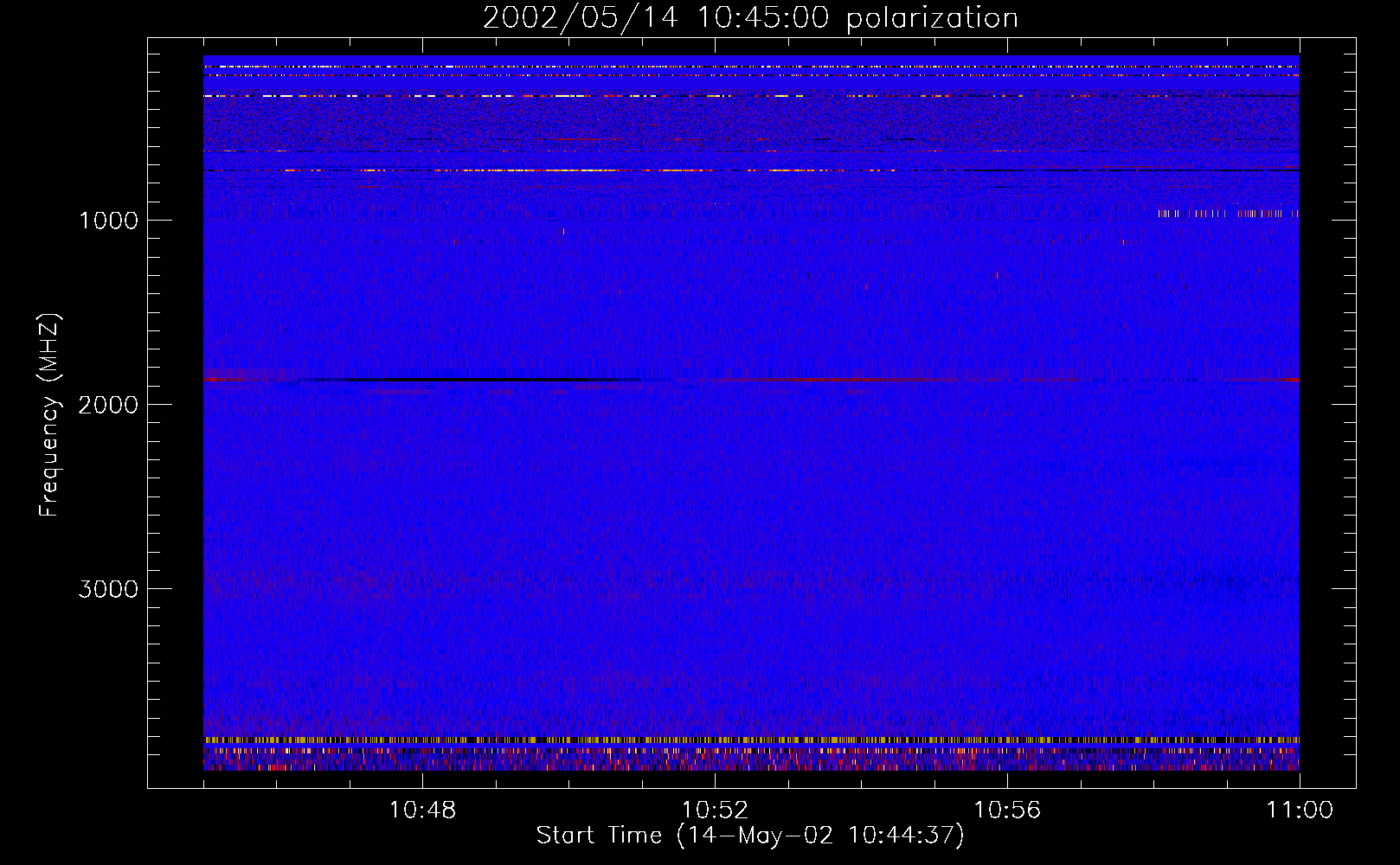Click the 'Frequency (MHZ)' vertical axis label
The height and width of the screenshot is (865, 1400).
click(x=49, y=415)
